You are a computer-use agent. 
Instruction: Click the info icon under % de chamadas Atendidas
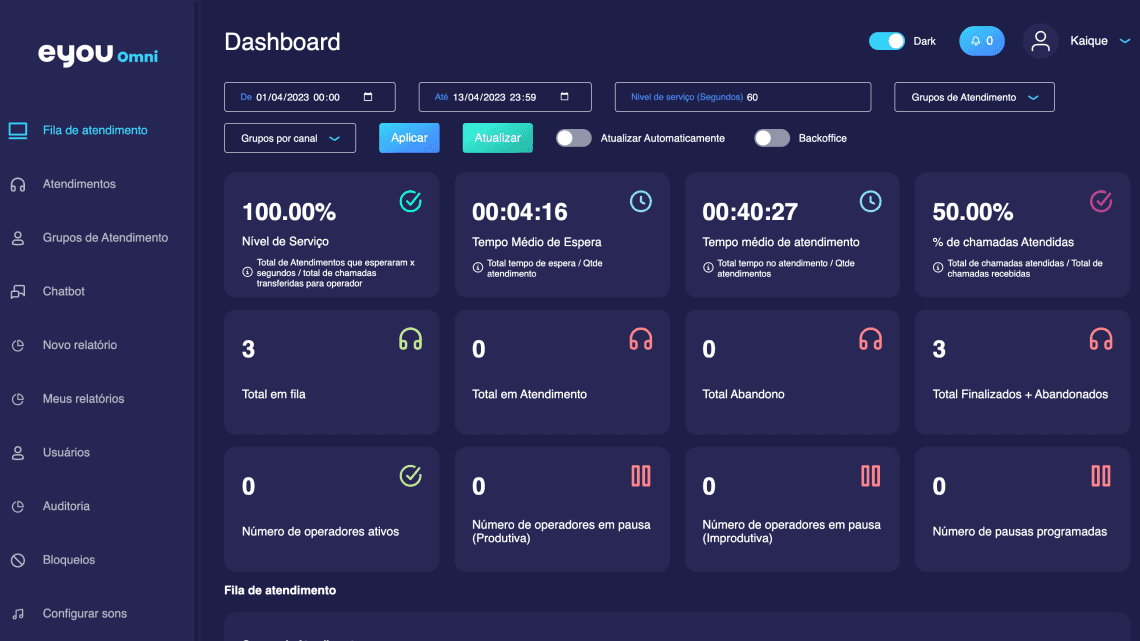[x=938, y=269]
